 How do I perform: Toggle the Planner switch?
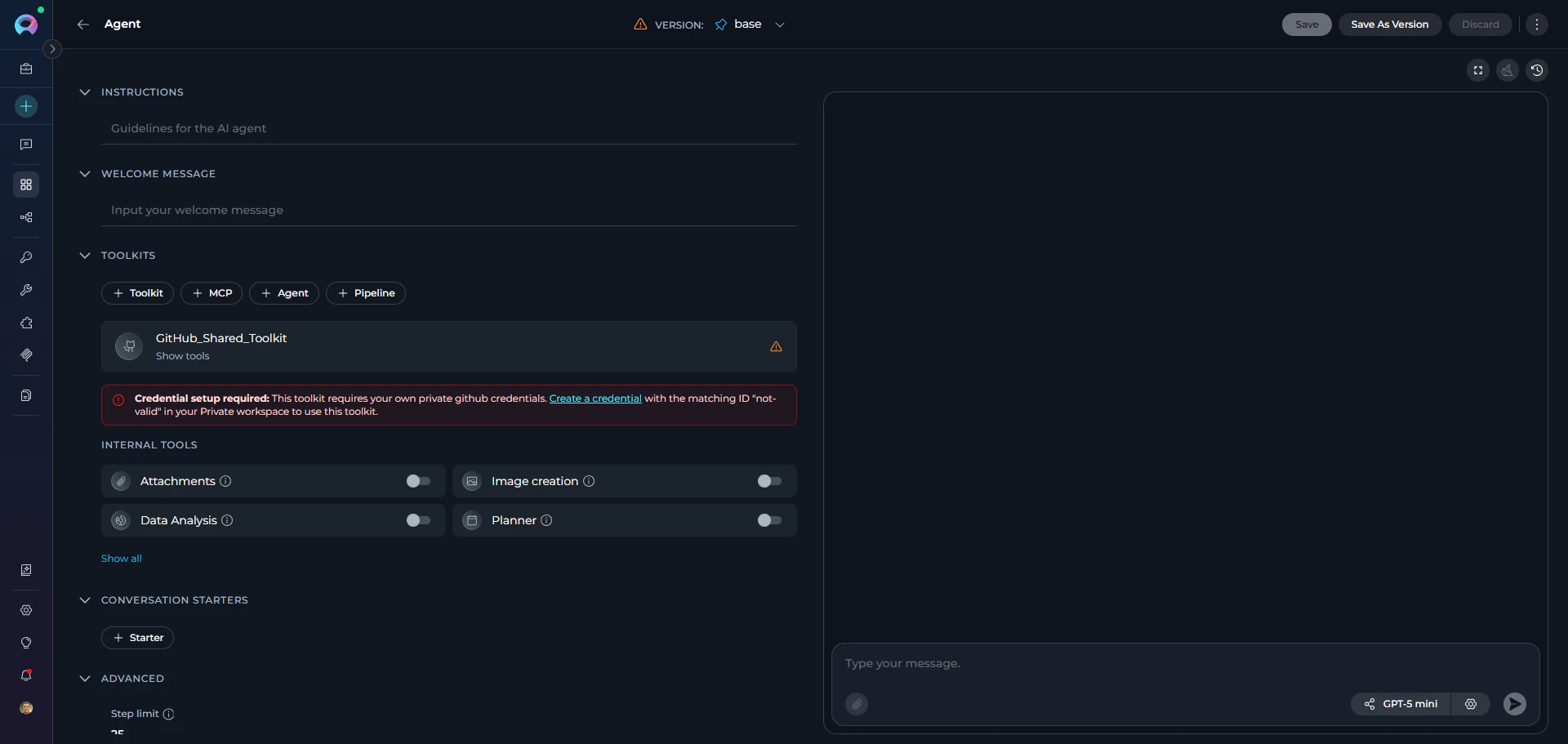769,520
